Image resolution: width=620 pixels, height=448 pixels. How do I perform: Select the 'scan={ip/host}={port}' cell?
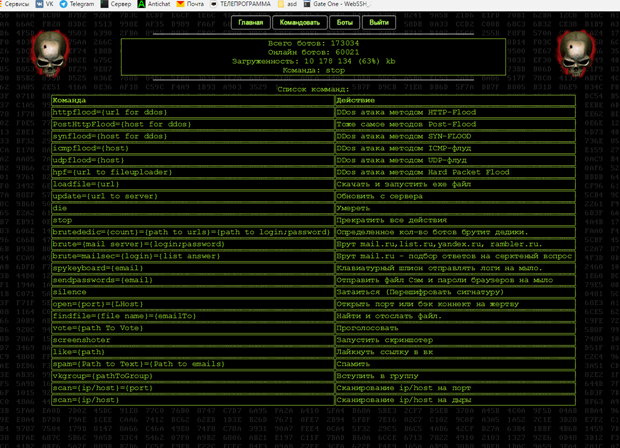pyautogui.click(x=193, y=388)
